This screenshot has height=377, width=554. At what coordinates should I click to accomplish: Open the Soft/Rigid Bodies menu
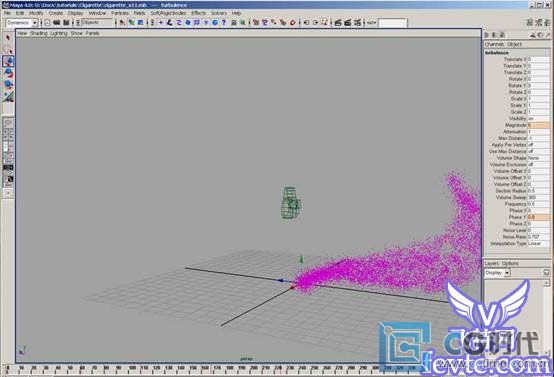168,13
